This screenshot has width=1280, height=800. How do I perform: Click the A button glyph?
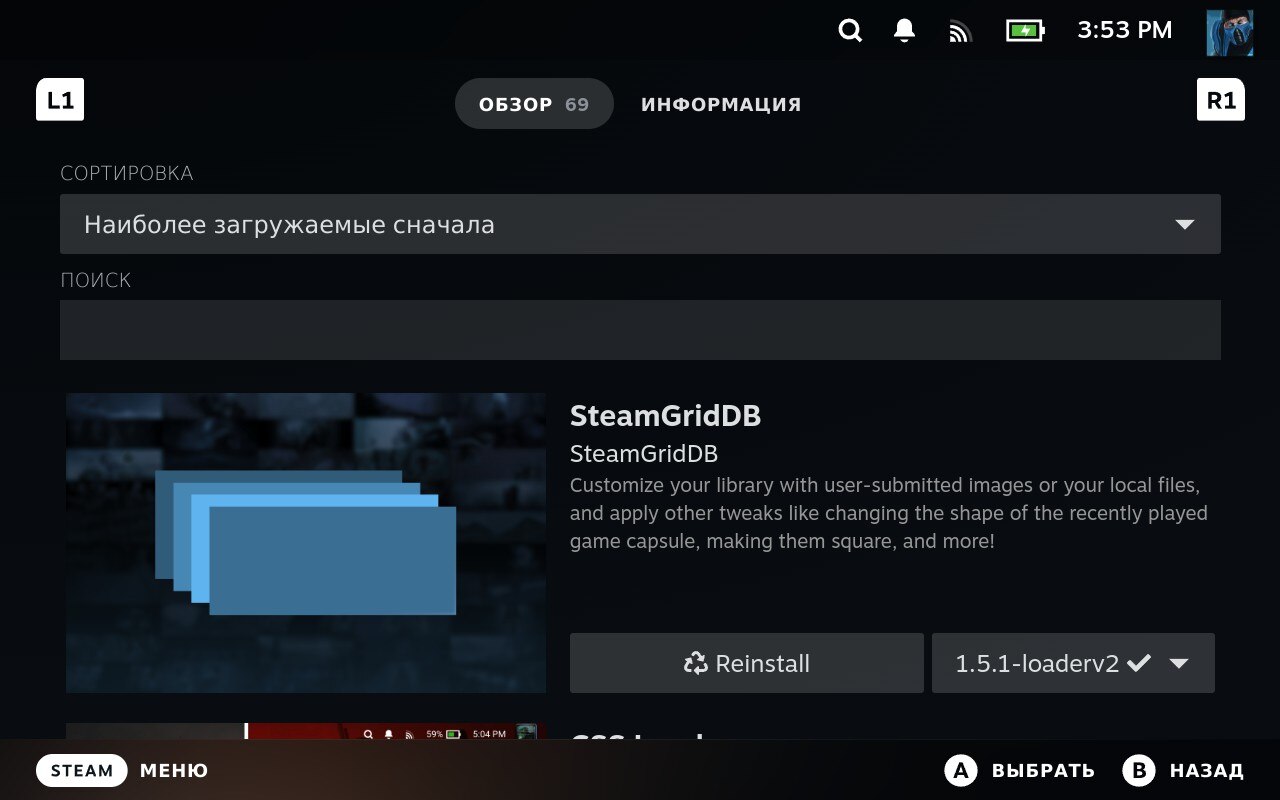click(961, 770)
